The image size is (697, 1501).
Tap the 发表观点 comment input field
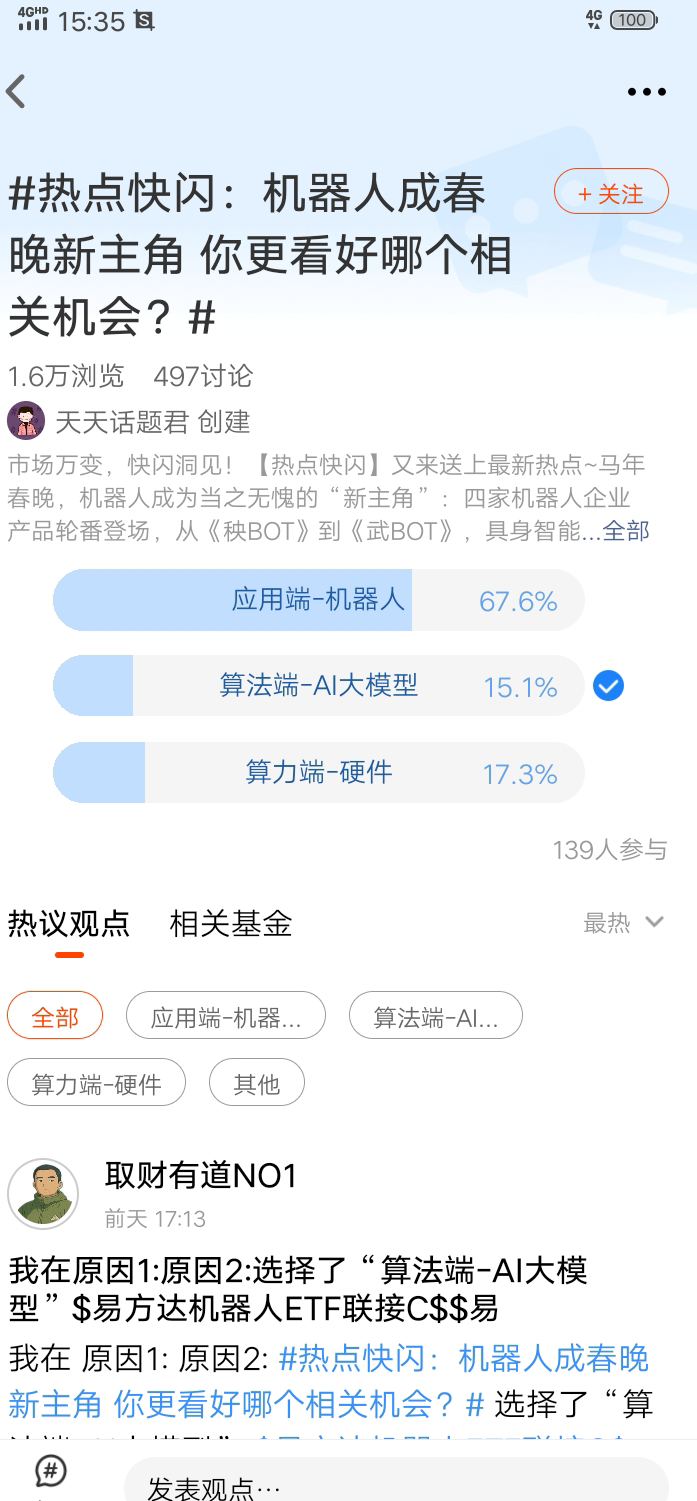point(395,1485)
